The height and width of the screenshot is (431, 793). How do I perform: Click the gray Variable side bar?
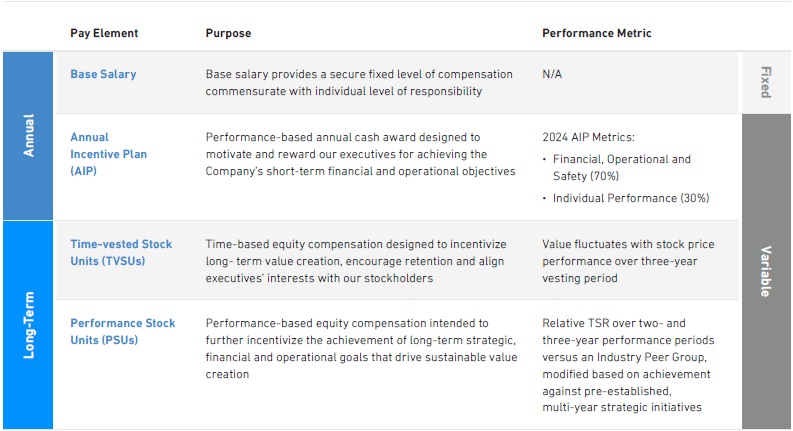click(766, 270)
